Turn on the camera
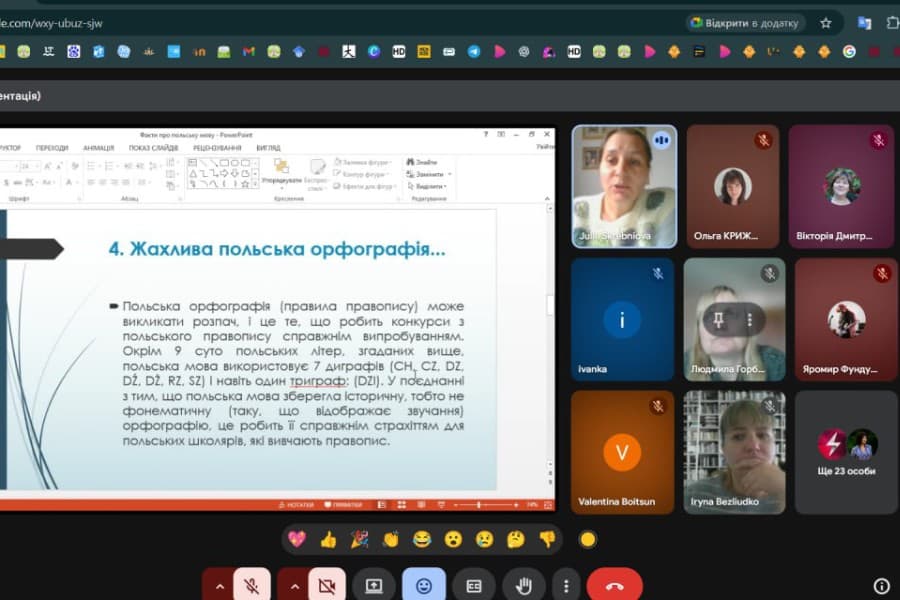 point(327,585)
